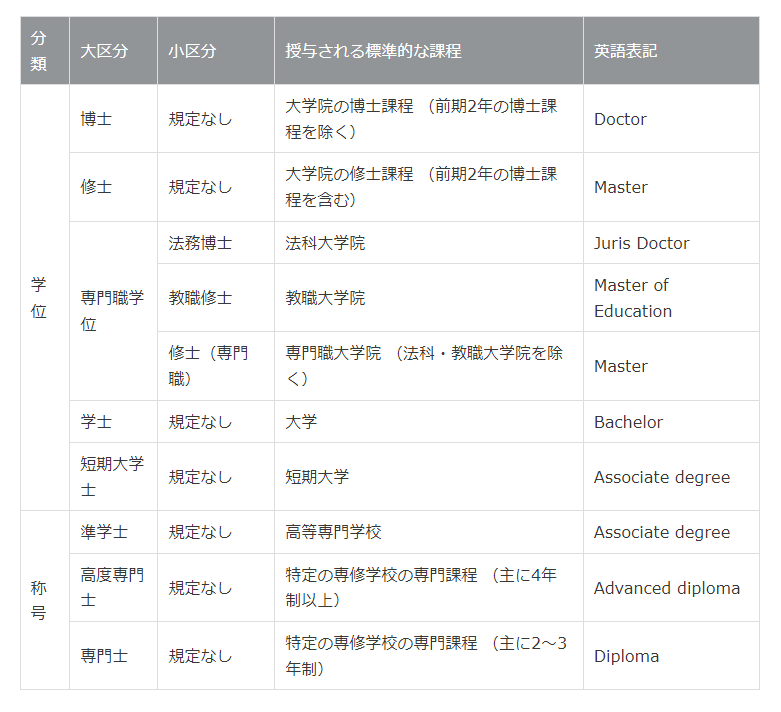This screenshot has width=781, height=712.
Task: Click the 短期大学士 cell
Action: tap(111, 477)
